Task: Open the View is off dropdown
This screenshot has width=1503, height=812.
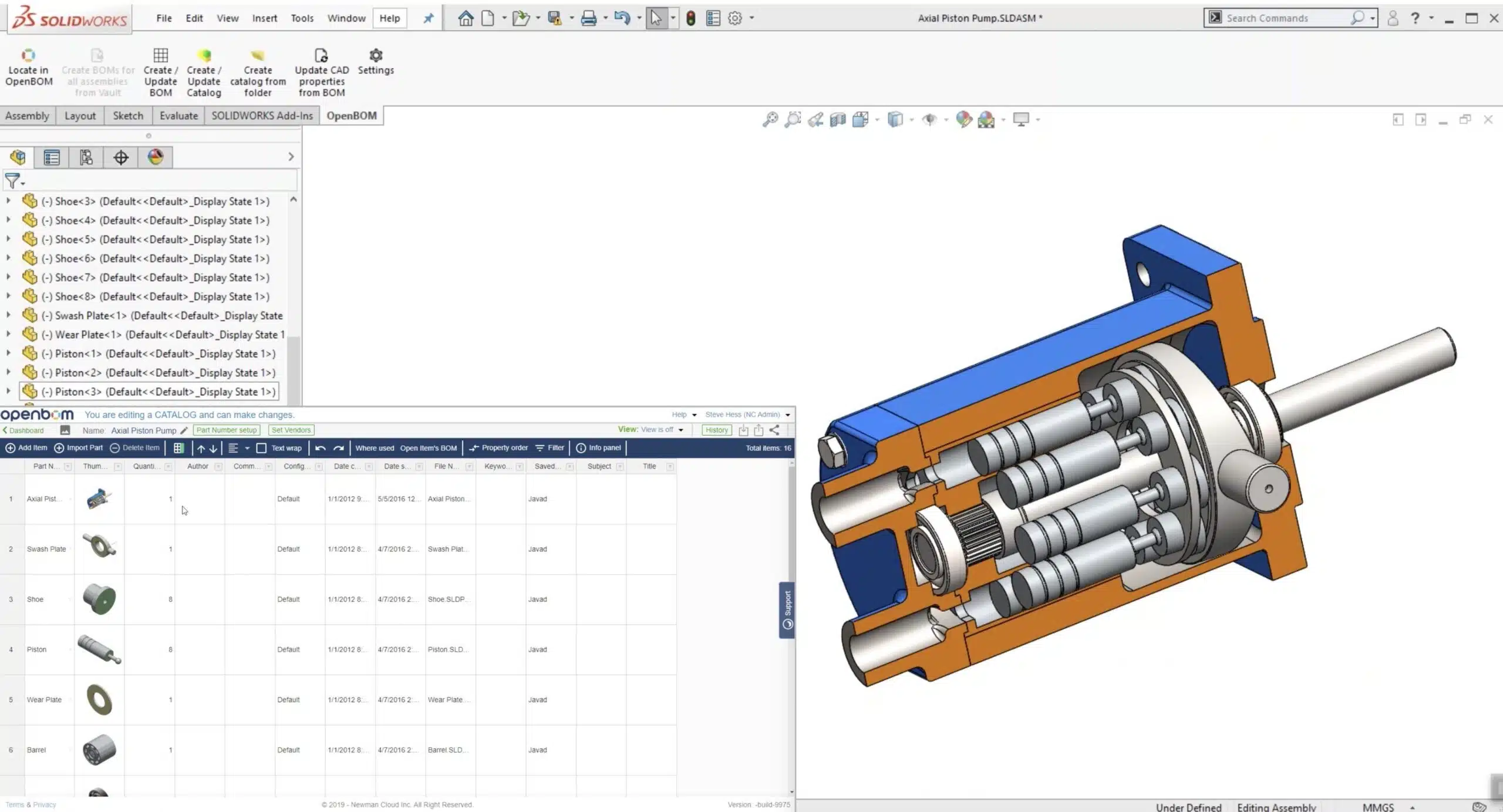Action: 662,430
